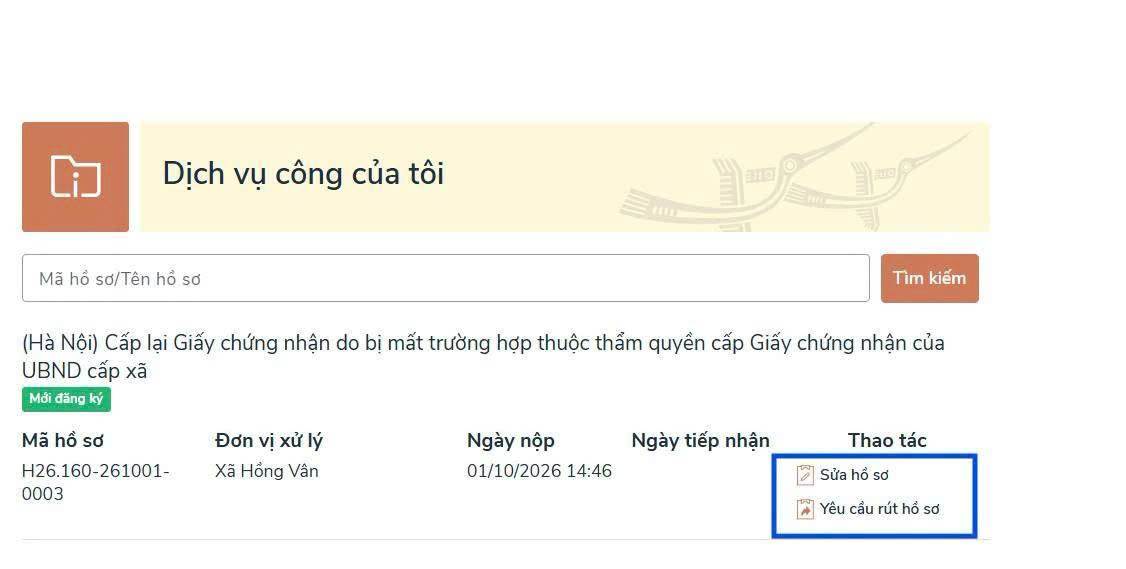Click the Đơn vị xử lý column header
The height and width of the screenshot is (569, 1126).
click(x=269, y=440)
